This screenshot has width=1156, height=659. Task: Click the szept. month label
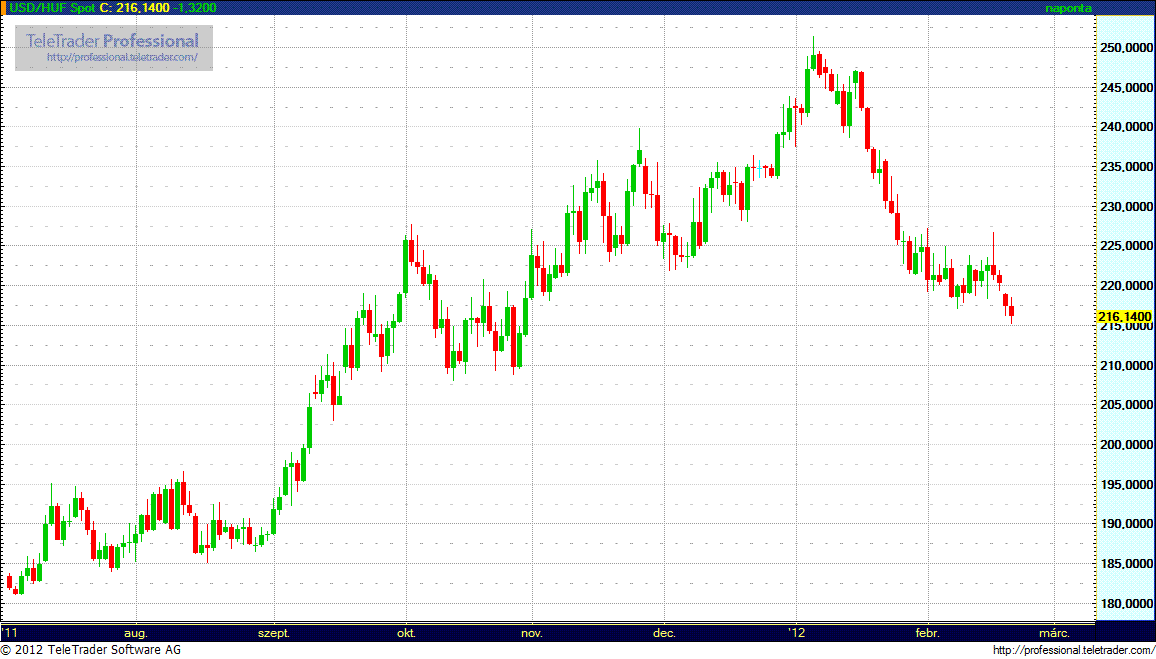click(x=274, y=633)
